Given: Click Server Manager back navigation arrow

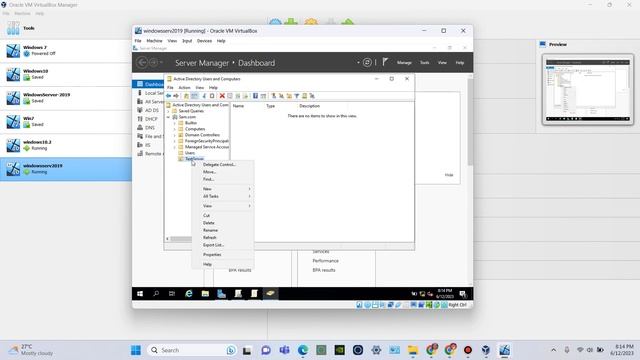Looking at the screenshot, I should [x=142, y=62].
